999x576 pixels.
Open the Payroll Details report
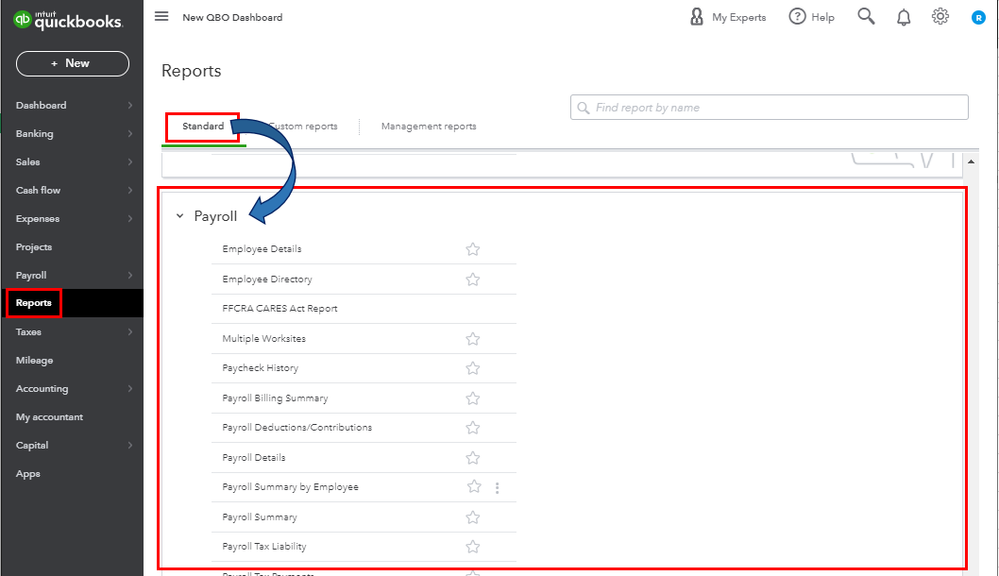point(254,458)
